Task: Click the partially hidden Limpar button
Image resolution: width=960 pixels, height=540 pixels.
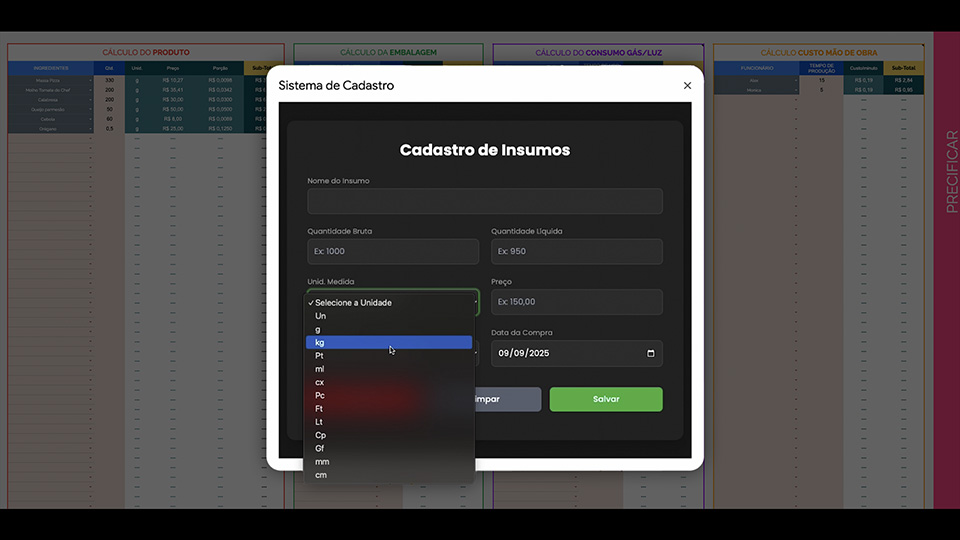Action: pyautogui.click(x=508, y=399)
